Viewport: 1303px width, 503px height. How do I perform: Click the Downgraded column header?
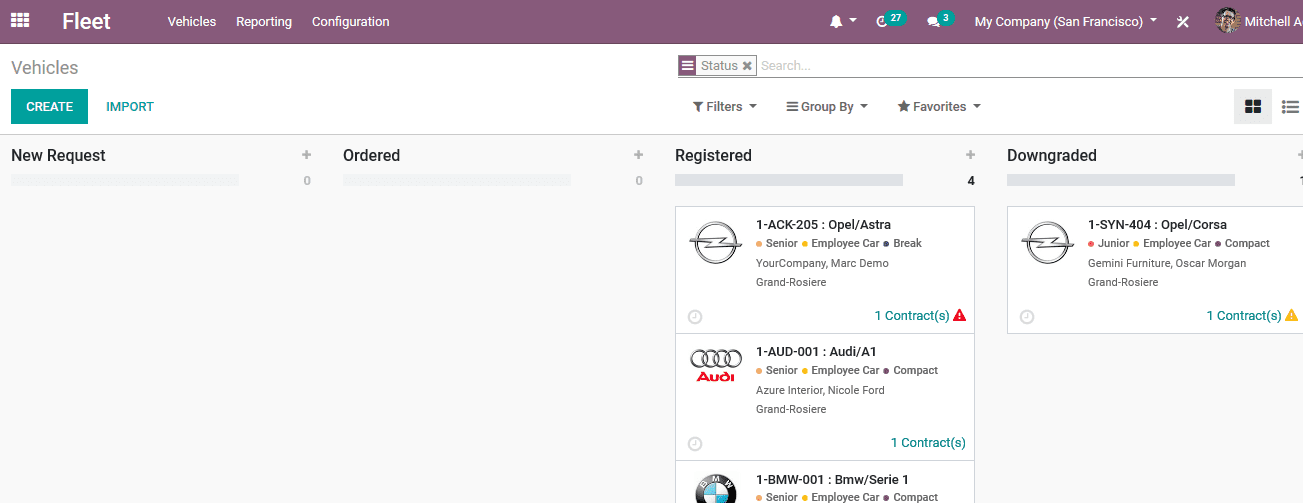coord(1052,155)
